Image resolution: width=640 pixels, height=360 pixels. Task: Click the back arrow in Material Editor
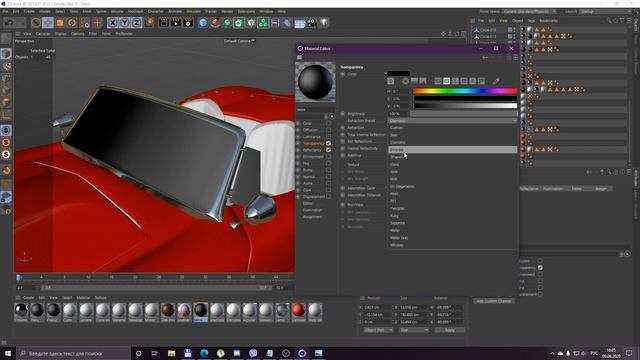coord(485,58)
